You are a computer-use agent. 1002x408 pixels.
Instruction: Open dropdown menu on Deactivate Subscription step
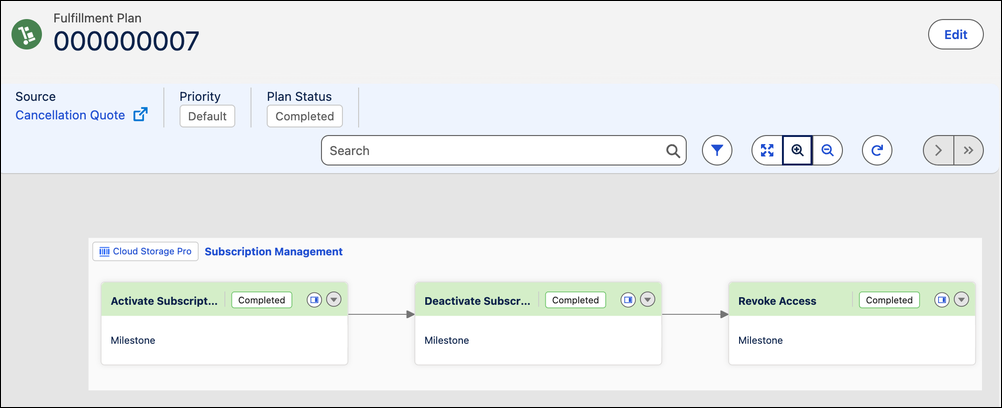point(647,299)
